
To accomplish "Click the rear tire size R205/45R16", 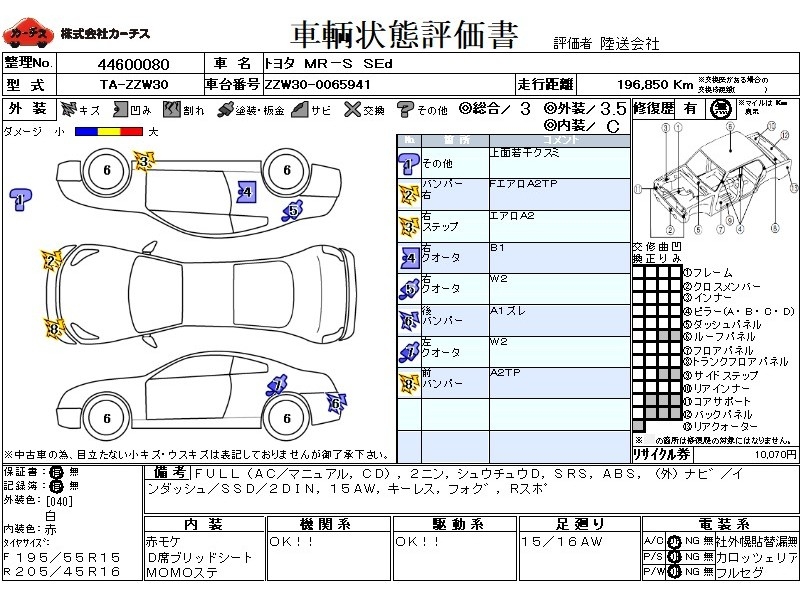I will coord(62,572).
